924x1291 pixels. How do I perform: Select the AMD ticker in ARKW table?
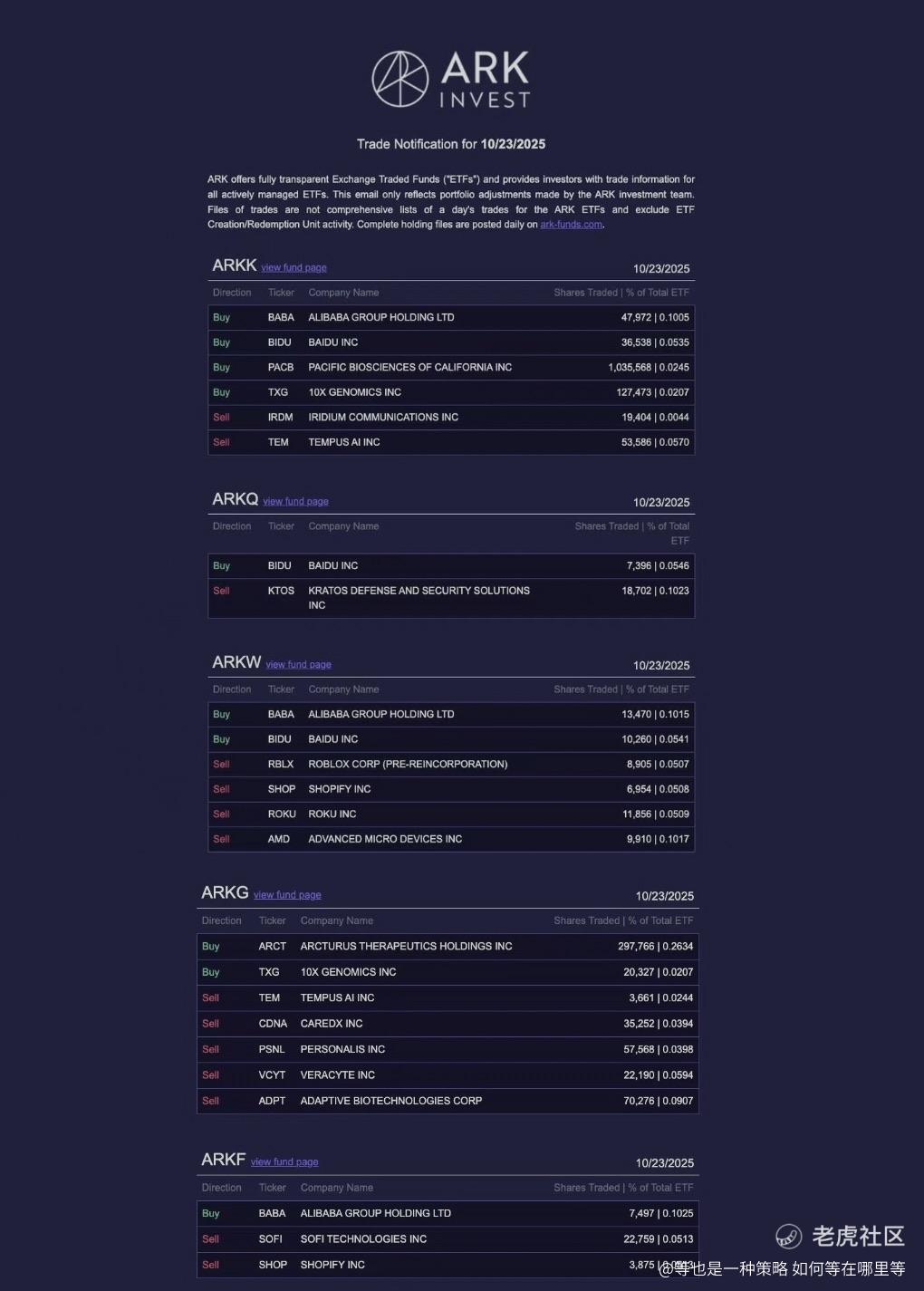(x=279, y=840)
